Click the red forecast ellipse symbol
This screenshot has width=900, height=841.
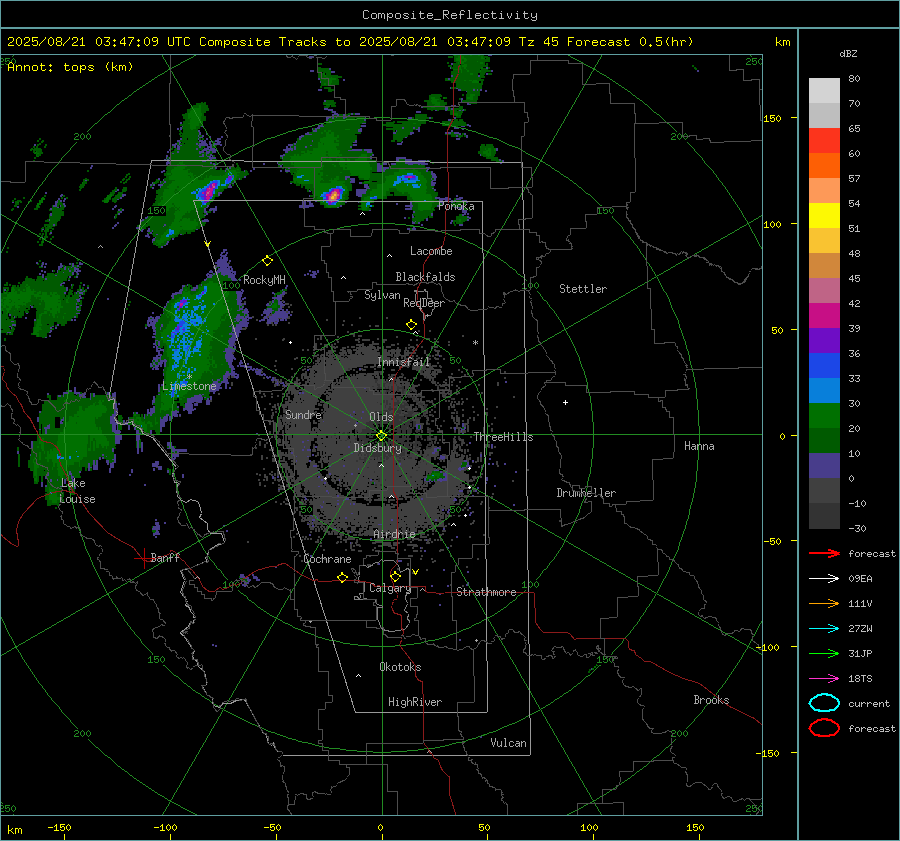pyautogui.click(x=824, y=728)
